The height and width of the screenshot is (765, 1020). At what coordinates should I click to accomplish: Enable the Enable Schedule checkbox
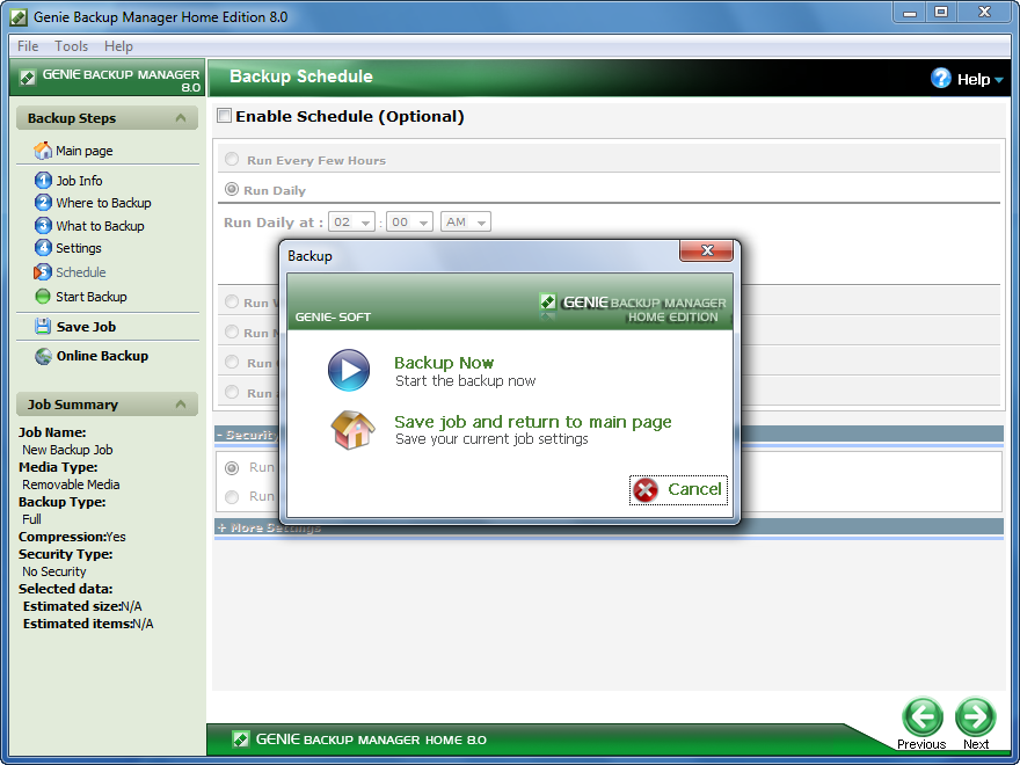coord(224,116)
